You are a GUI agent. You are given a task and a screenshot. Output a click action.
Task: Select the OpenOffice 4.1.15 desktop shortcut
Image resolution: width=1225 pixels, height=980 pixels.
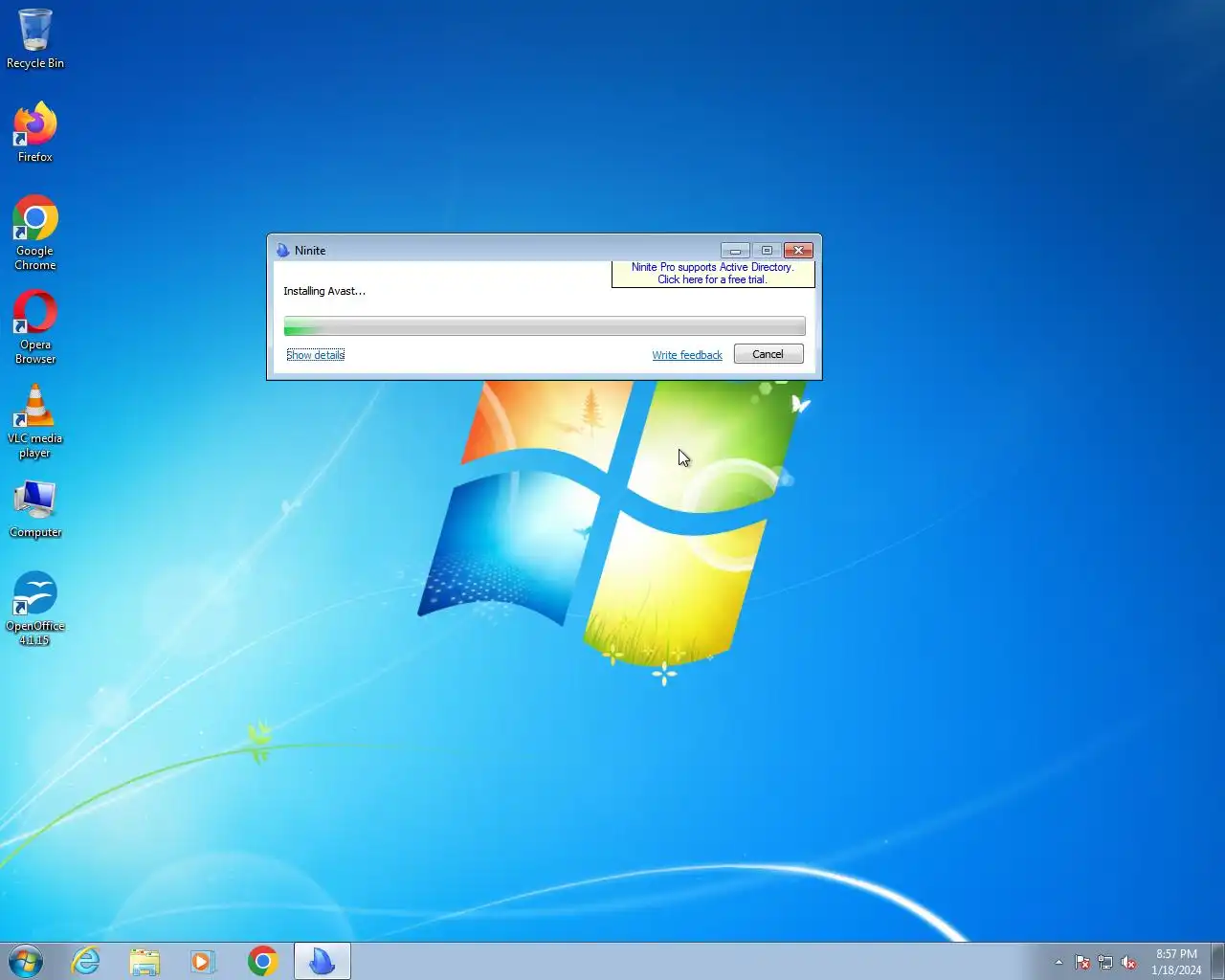(35, 608)
